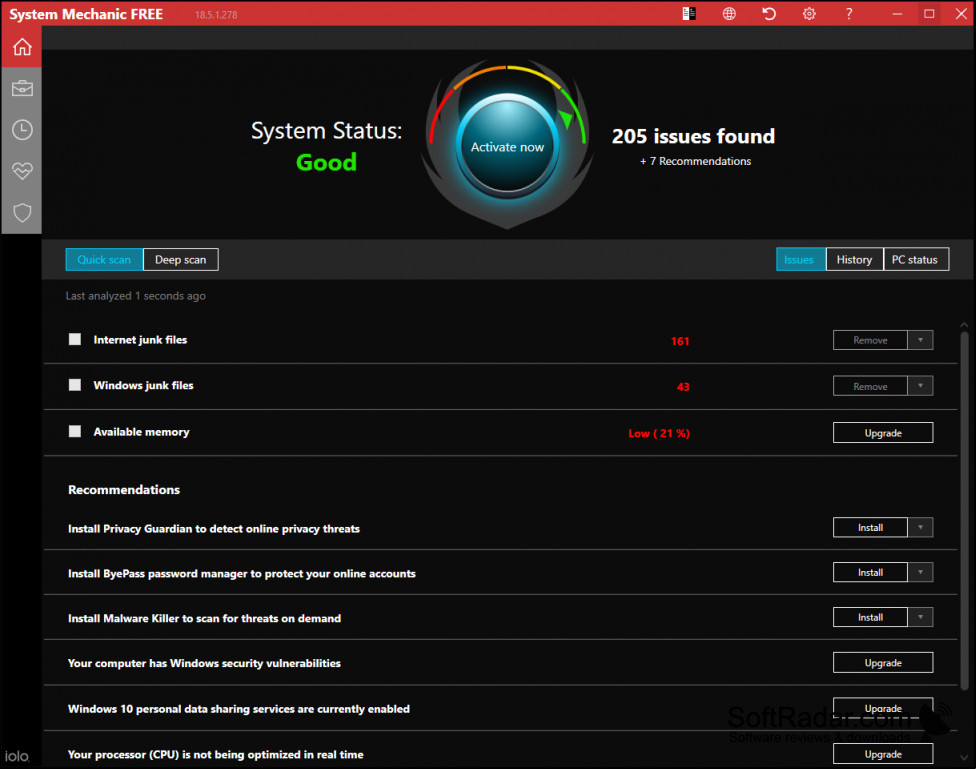Click 'Last analyzed 1 seconds ago' text

point(136,296)
